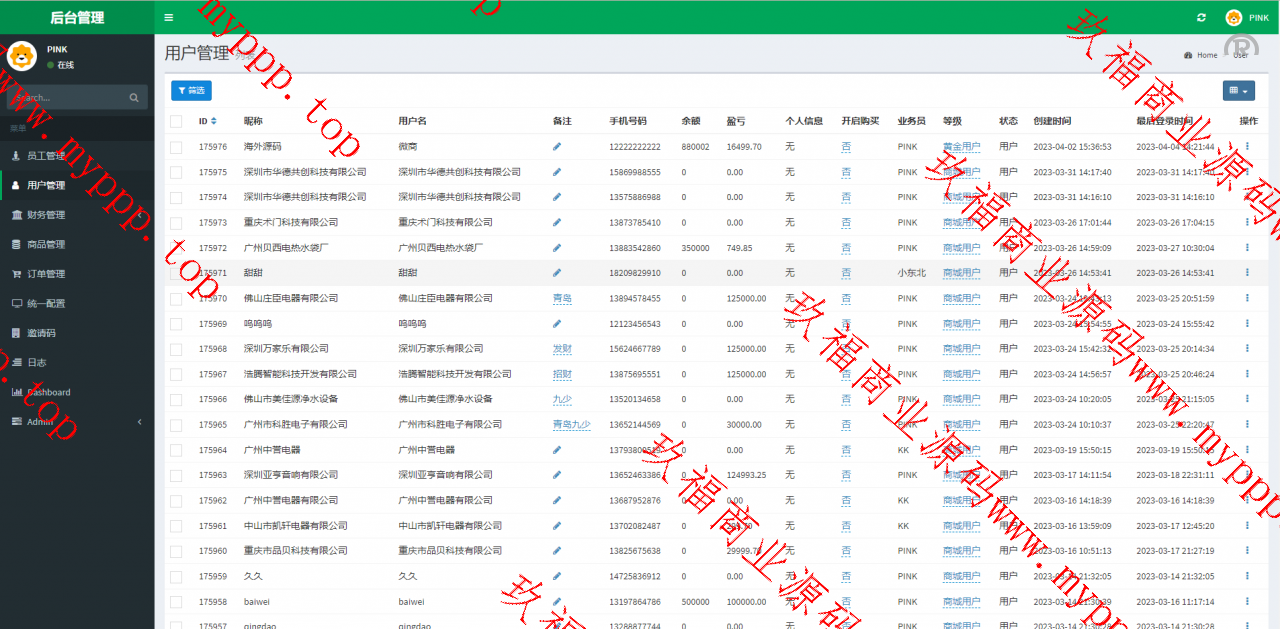Toggle the sidebar with the hamburger icon
Image resolution: width=1280 pixels, height=629 pixels.
(x=169, y=17)
